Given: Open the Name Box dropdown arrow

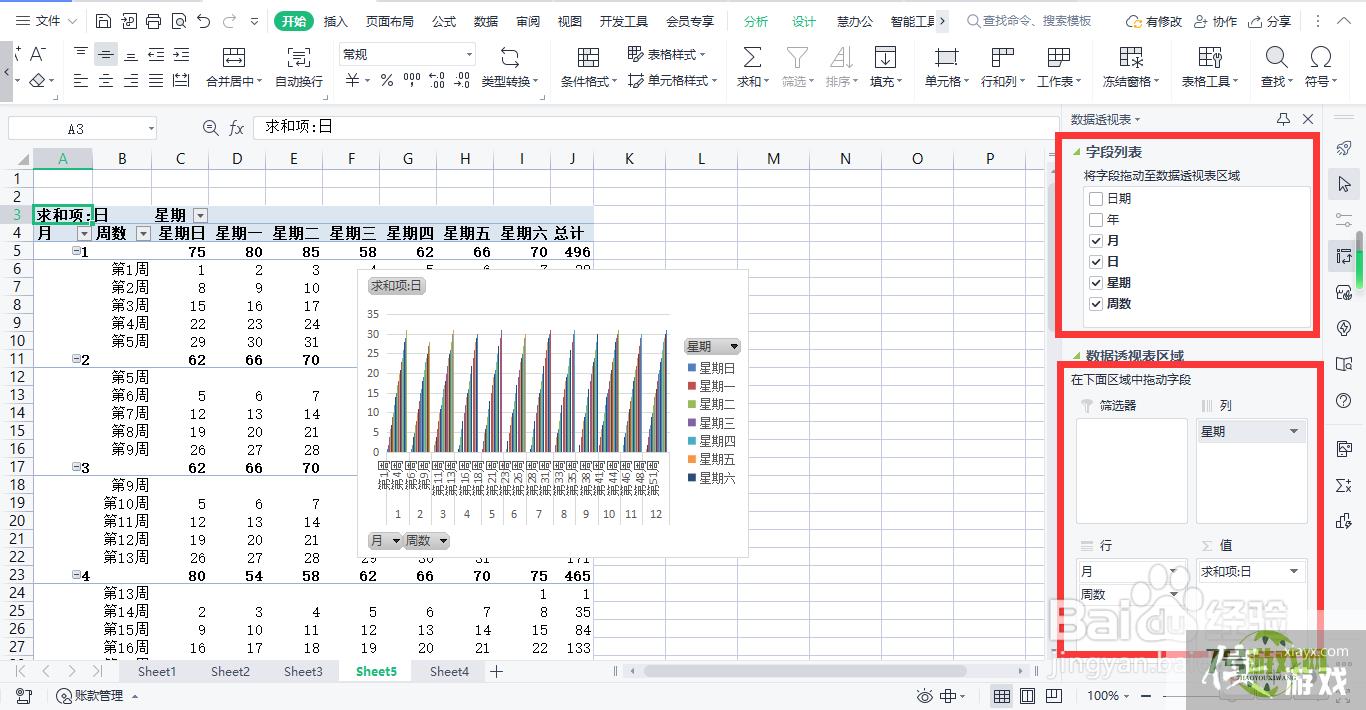Looking at the screenshot, I should click(x=151, y=128).
